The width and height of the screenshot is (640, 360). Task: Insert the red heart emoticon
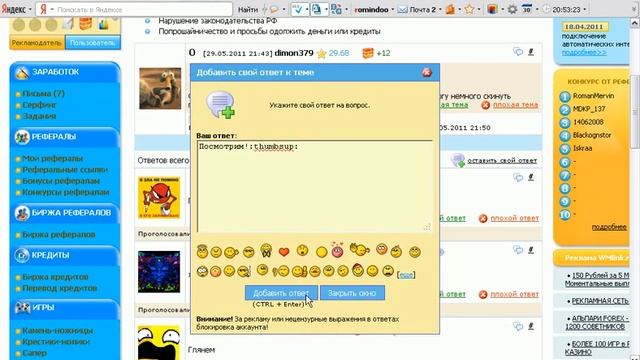click(x=284, y=252)
